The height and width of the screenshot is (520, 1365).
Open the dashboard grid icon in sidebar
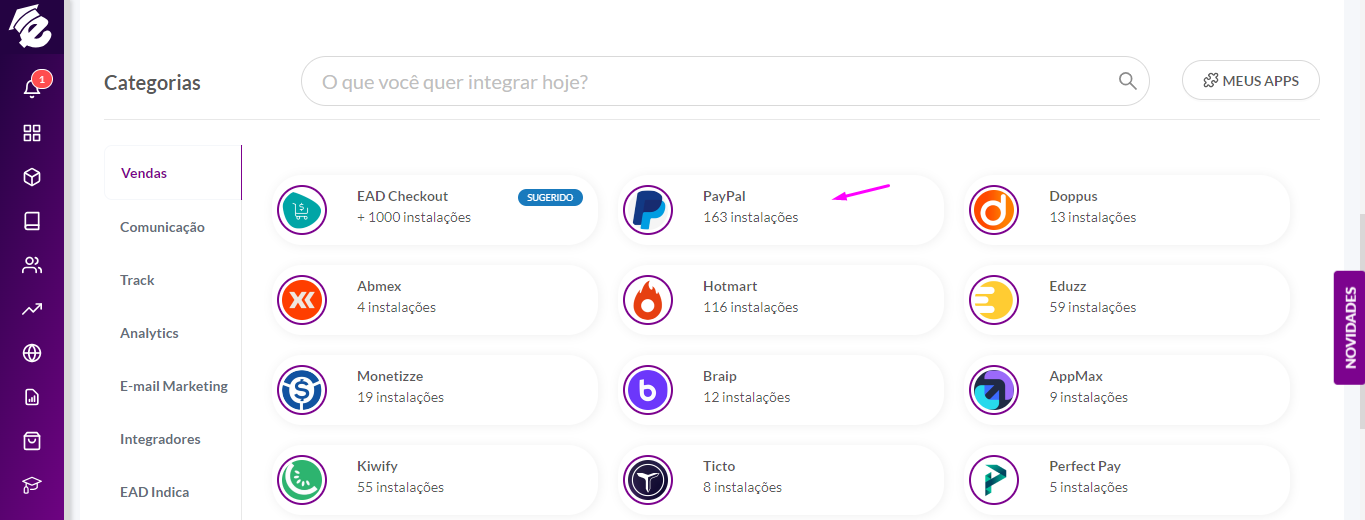pyautogui.click(x=32, y=133)
